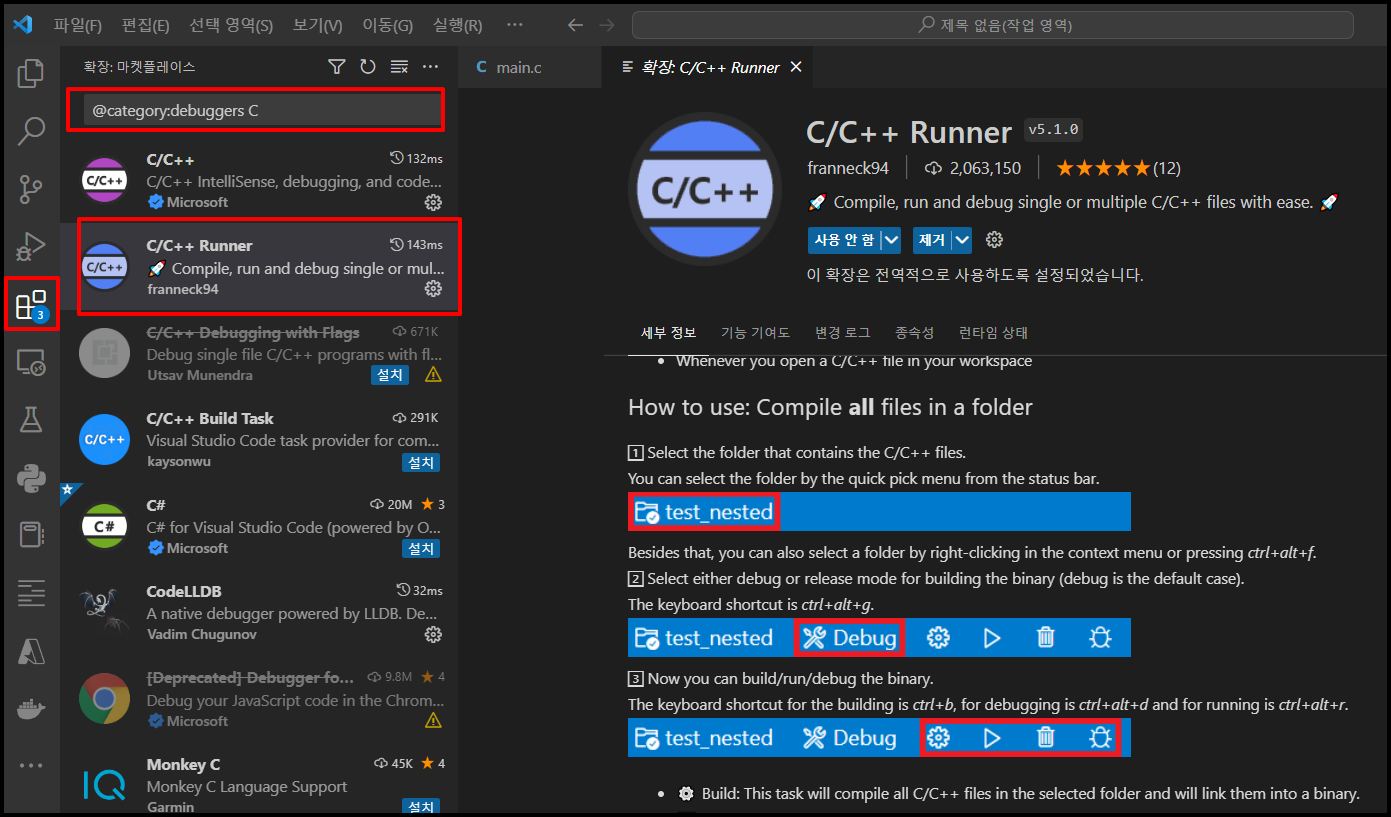
Task: Select the 변경 로그 tab
Action: coord(843,333)
